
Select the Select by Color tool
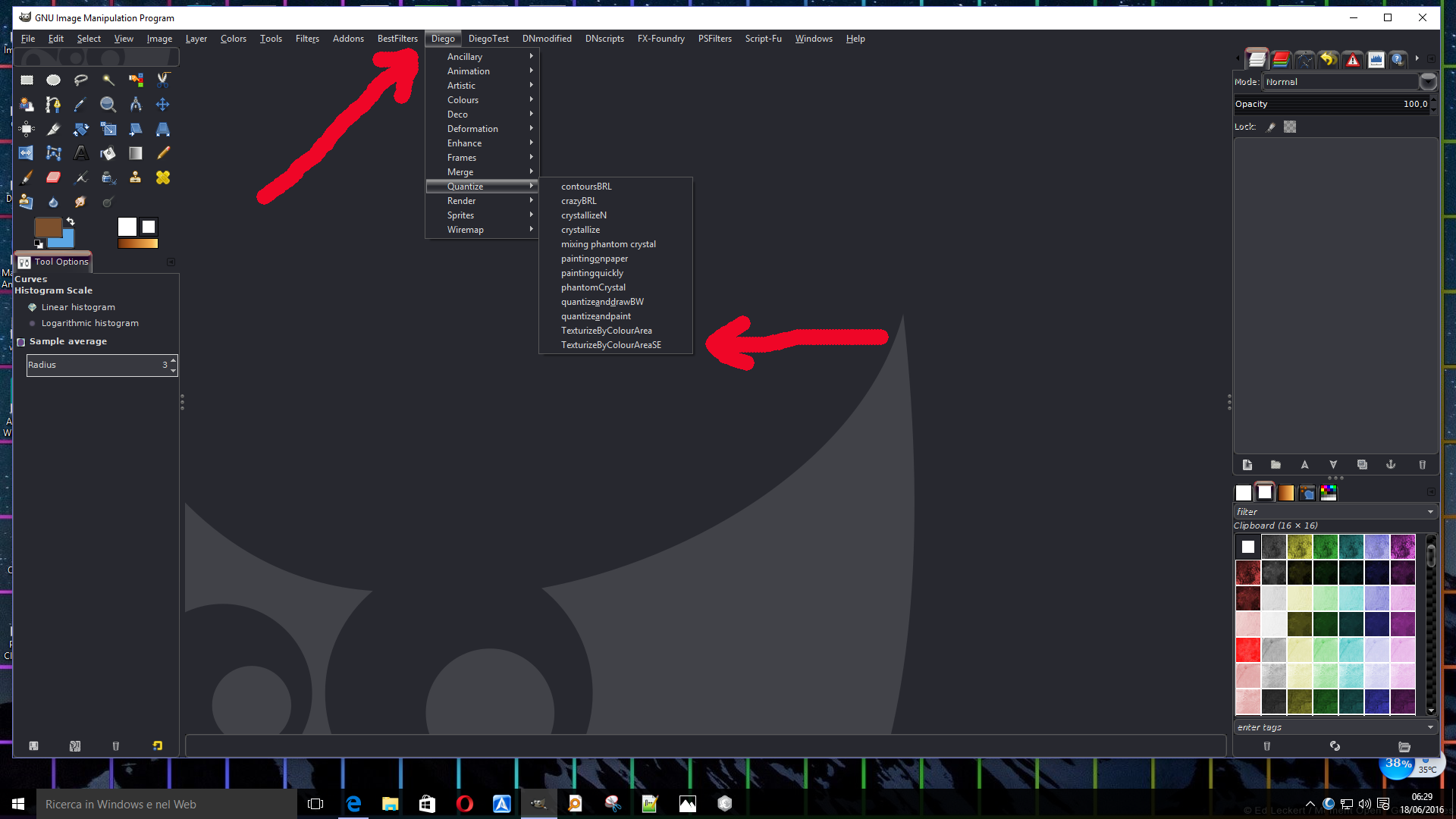pos(136,80)
